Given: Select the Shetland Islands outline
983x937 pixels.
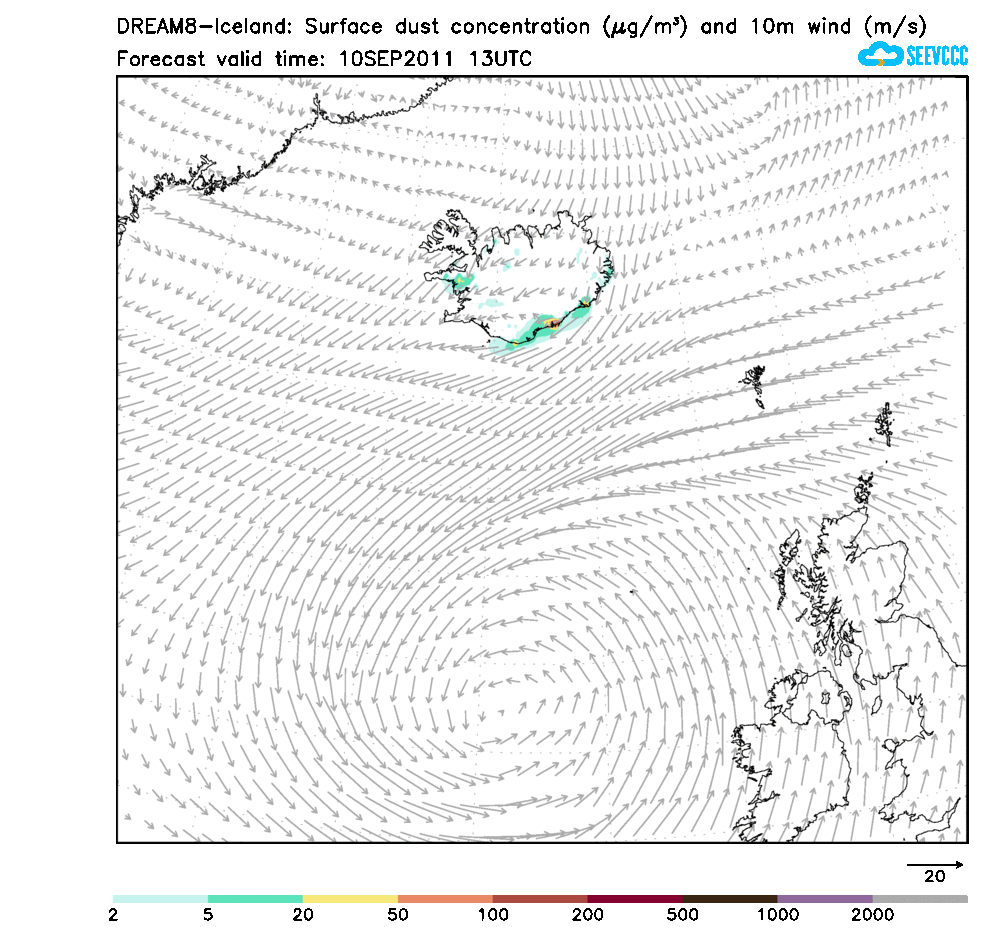Looking at the screenshot, I should point(884,423).
